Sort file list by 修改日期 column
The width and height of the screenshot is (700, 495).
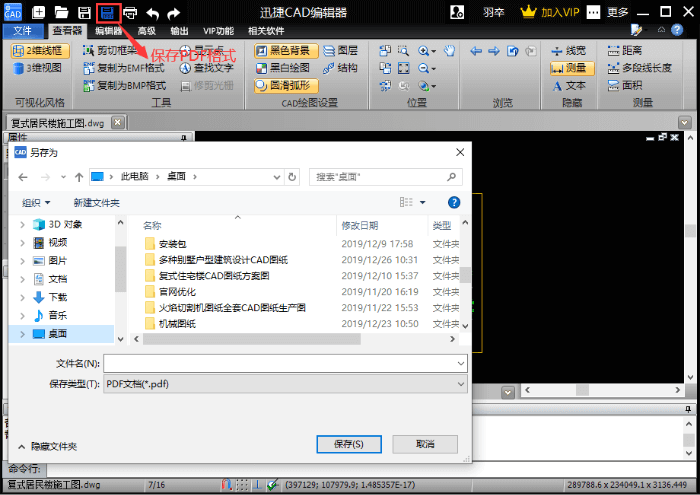coord(360,226)
